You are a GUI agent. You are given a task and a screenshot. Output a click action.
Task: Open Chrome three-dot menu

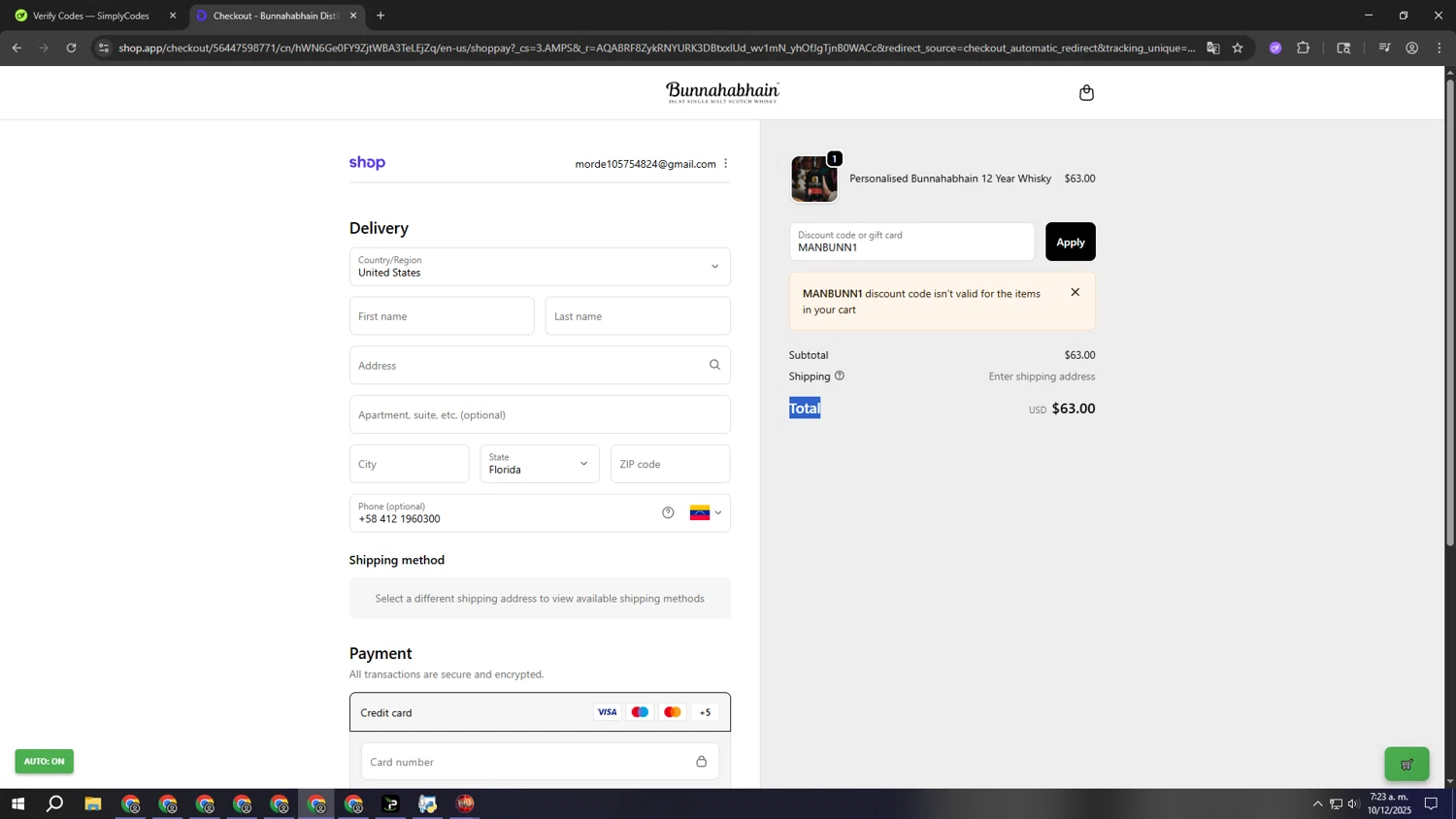(x=1439, y=48)
